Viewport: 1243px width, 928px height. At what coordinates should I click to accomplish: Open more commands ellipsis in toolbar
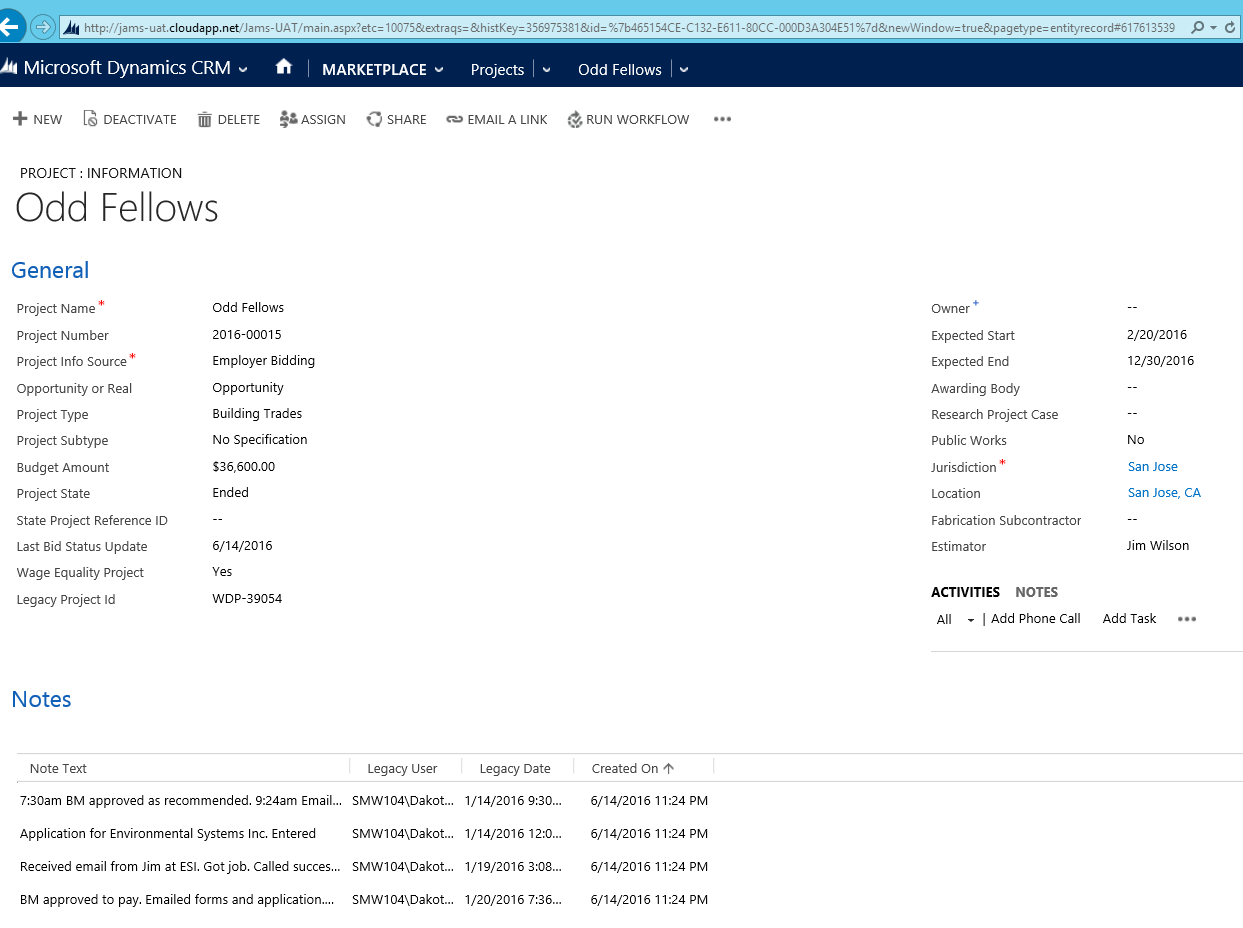(x=722, y=119)
